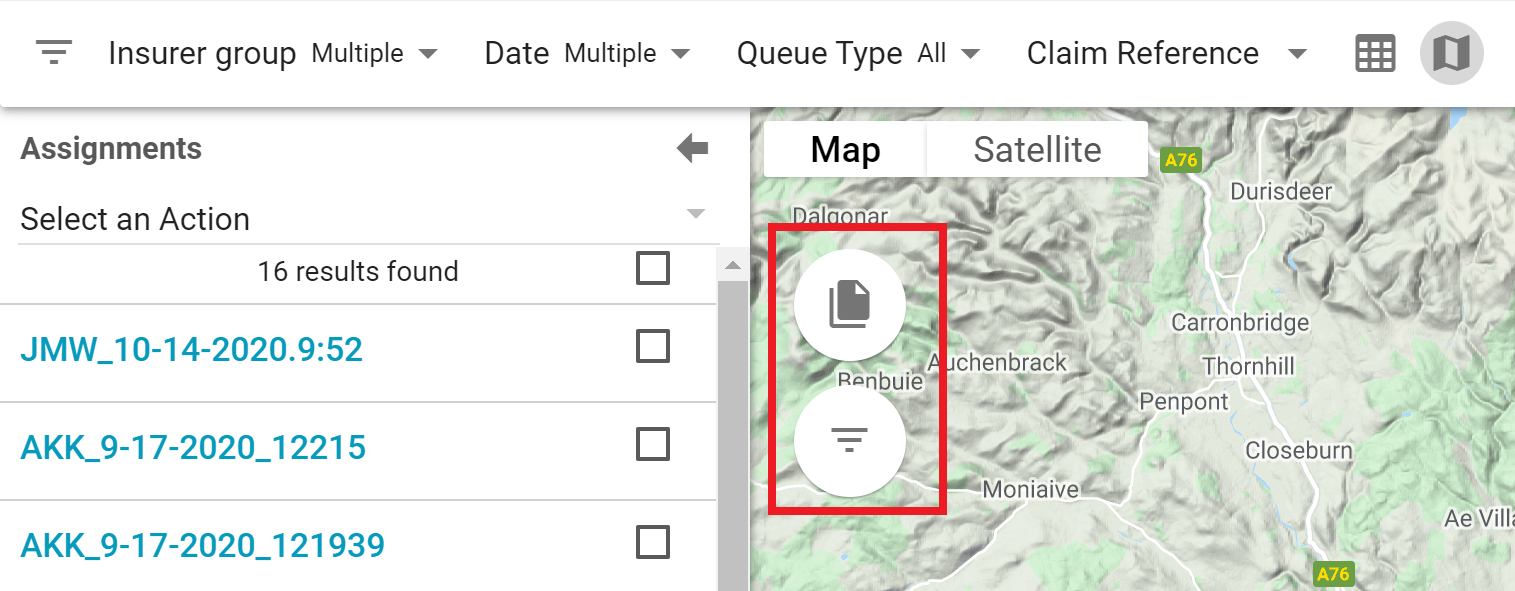Switch to grid view using the table icon
This screenshot has width=1515, height=591.
pyautogui.click(x=1375, y=53)
